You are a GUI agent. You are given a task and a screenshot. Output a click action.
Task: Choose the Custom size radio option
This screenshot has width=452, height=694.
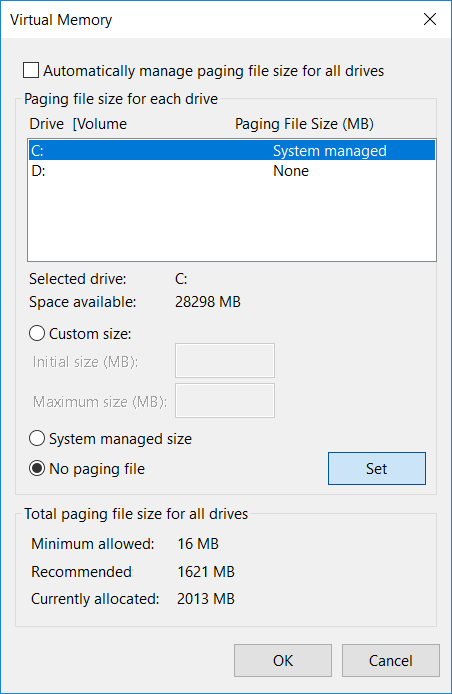click(x=37, y=333)
